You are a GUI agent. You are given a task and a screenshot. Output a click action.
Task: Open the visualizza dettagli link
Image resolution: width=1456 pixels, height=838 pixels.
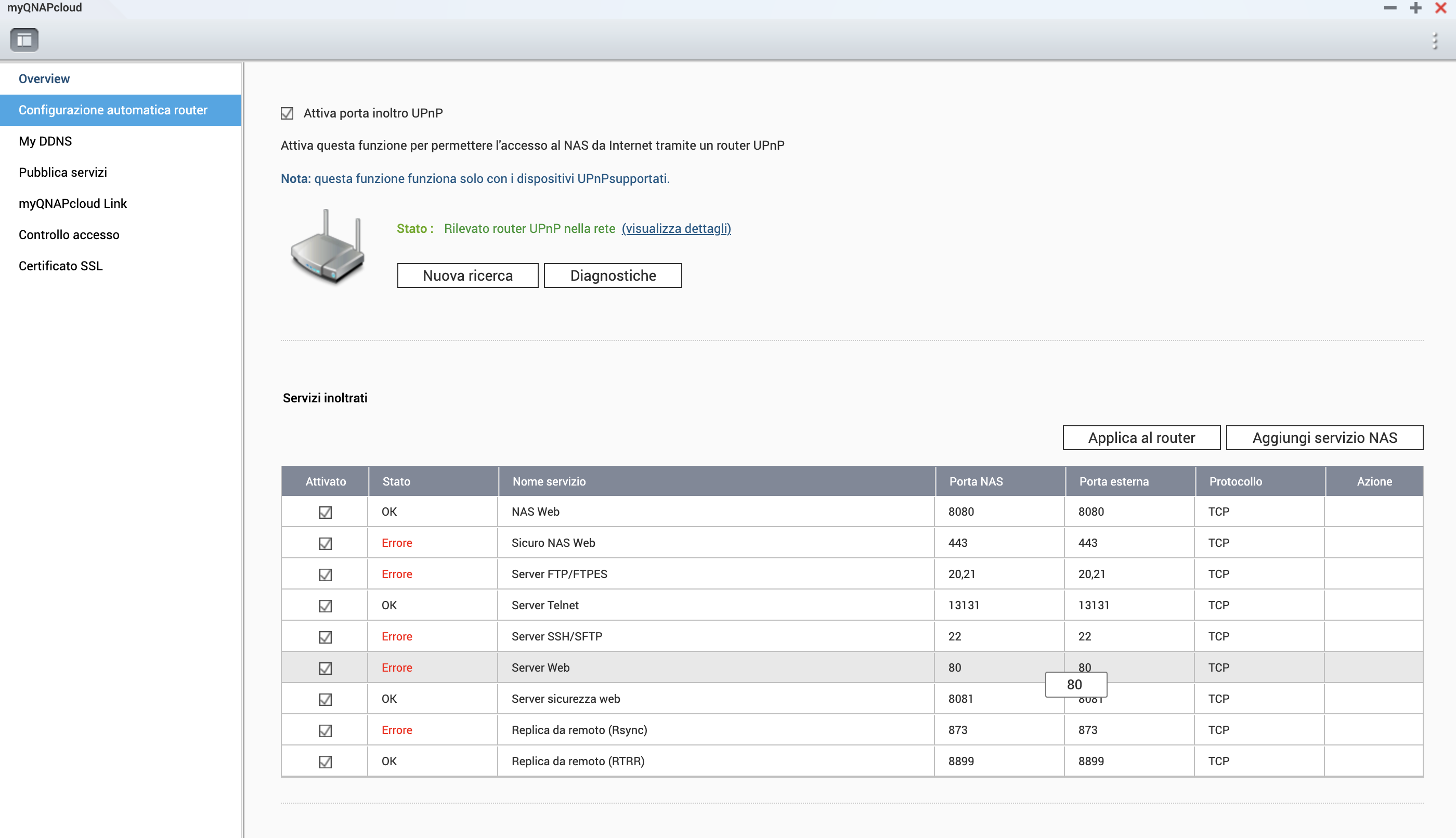pos(676,229)
